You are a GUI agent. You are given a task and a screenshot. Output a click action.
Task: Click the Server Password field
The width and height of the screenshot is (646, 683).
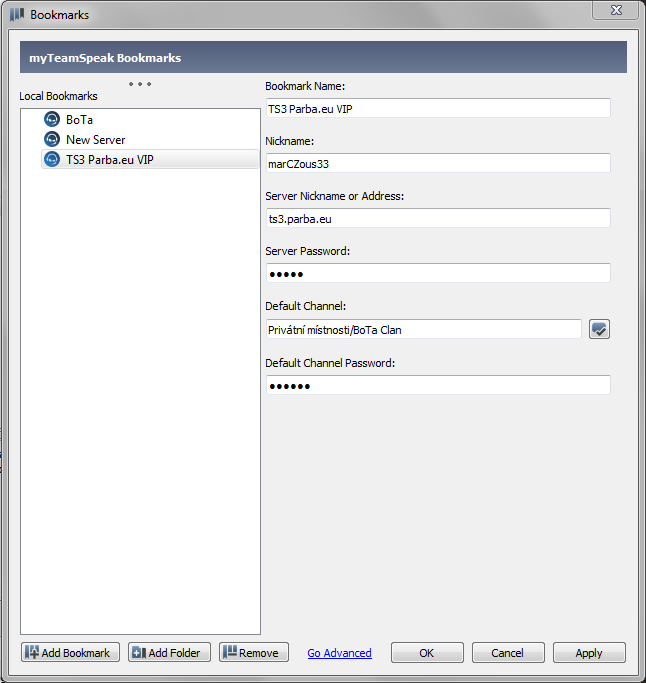pos(438,273)
